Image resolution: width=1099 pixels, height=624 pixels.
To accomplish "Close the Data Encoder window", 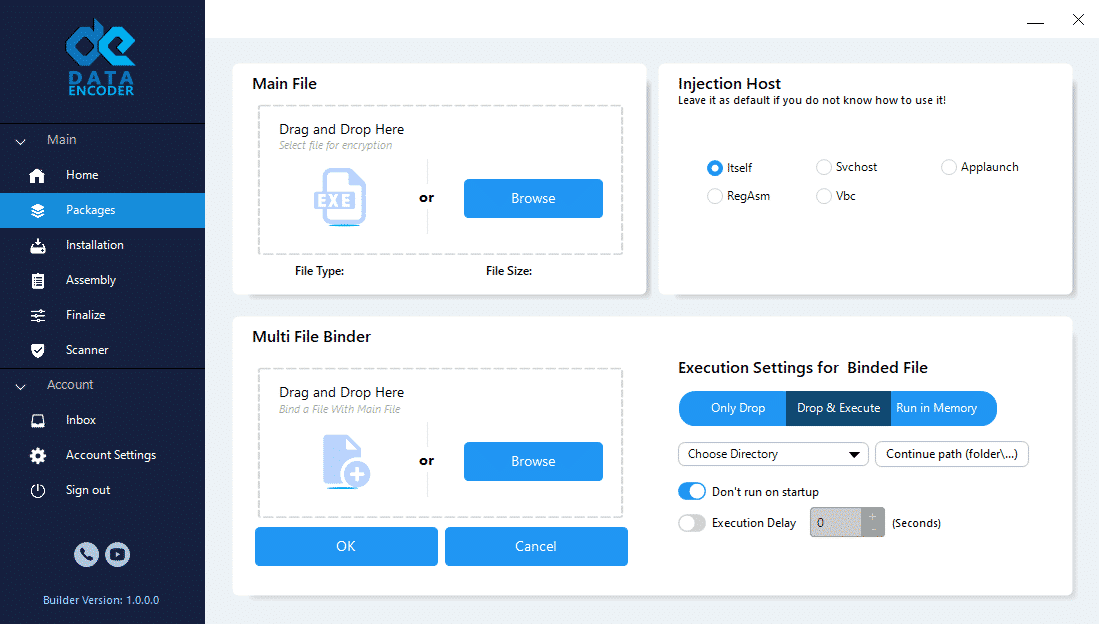I will pyautogui.click(x=1079, y=20).
